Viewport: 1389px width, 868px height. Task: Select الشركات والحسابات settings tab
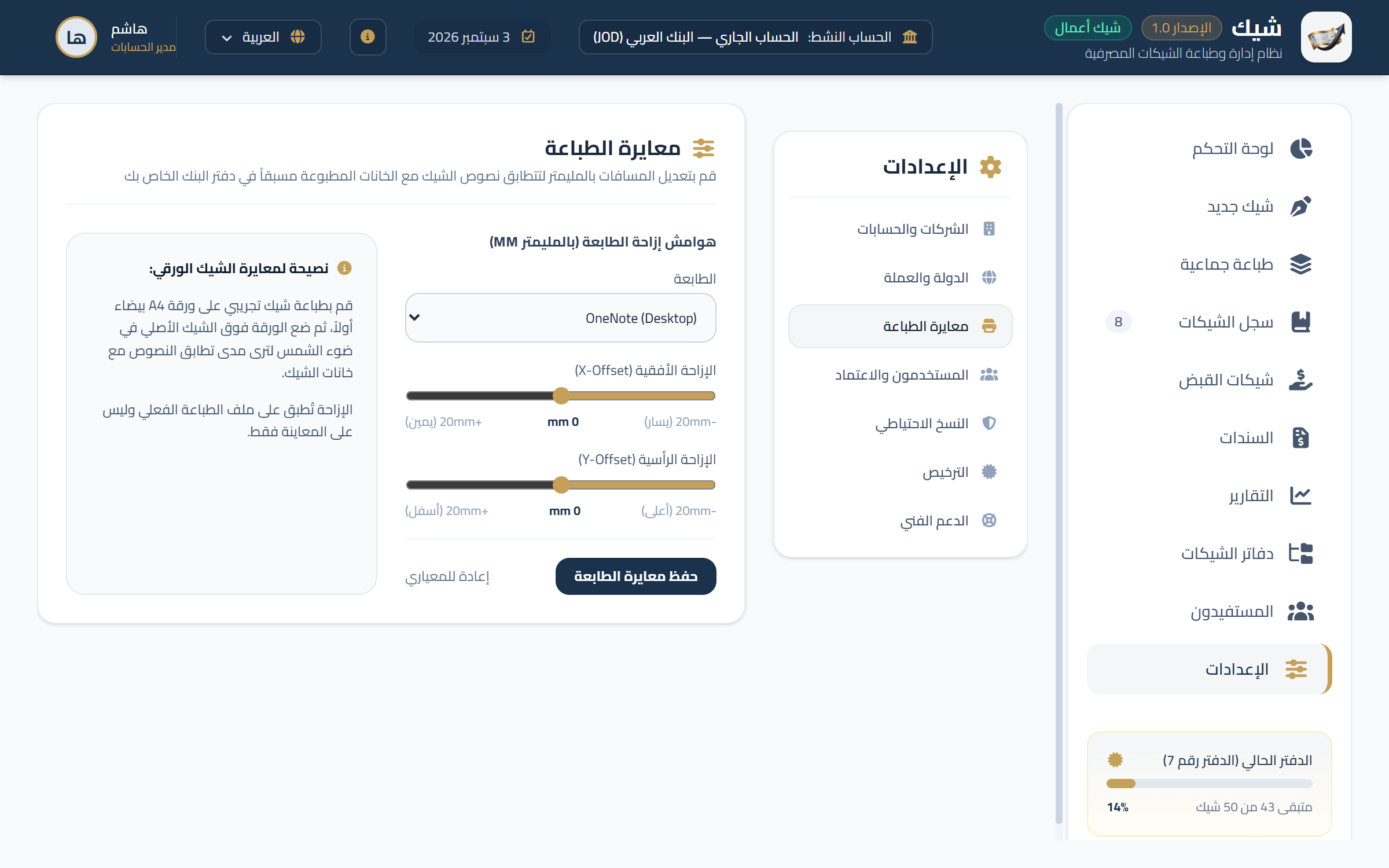coord(900,229)
